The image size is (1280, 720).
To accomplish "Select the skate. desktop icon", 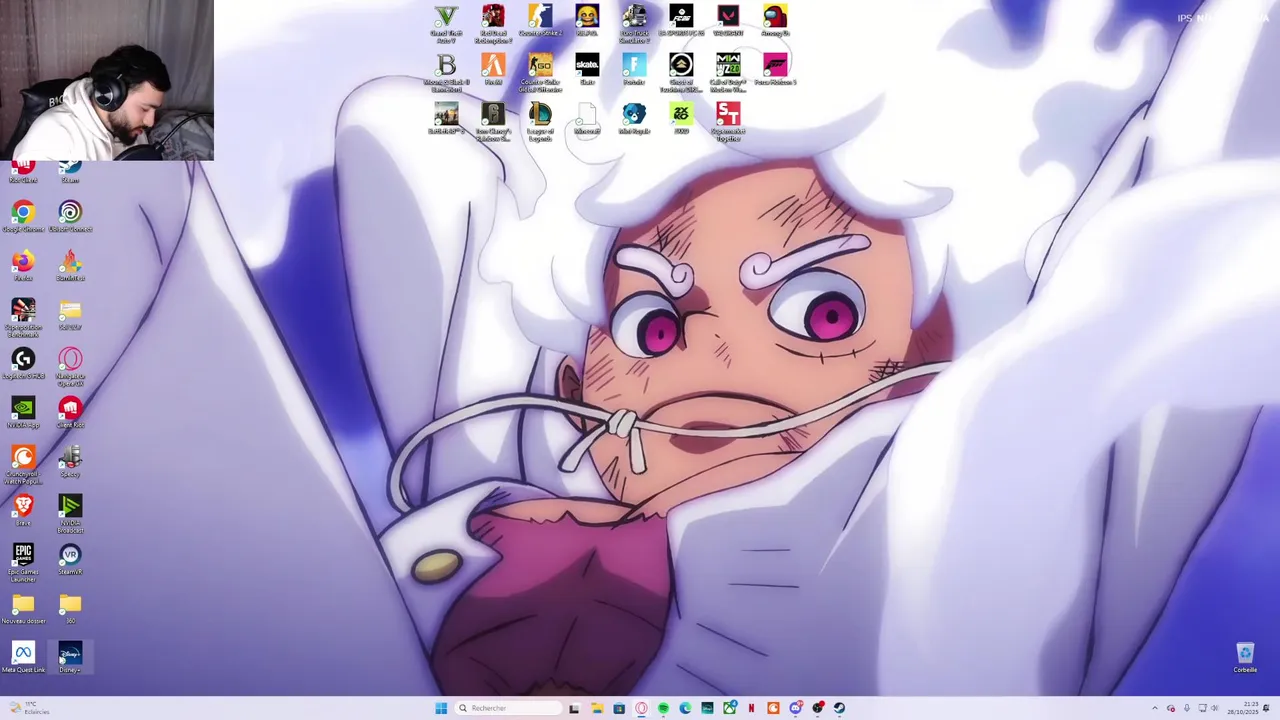I will coord(587,70).
